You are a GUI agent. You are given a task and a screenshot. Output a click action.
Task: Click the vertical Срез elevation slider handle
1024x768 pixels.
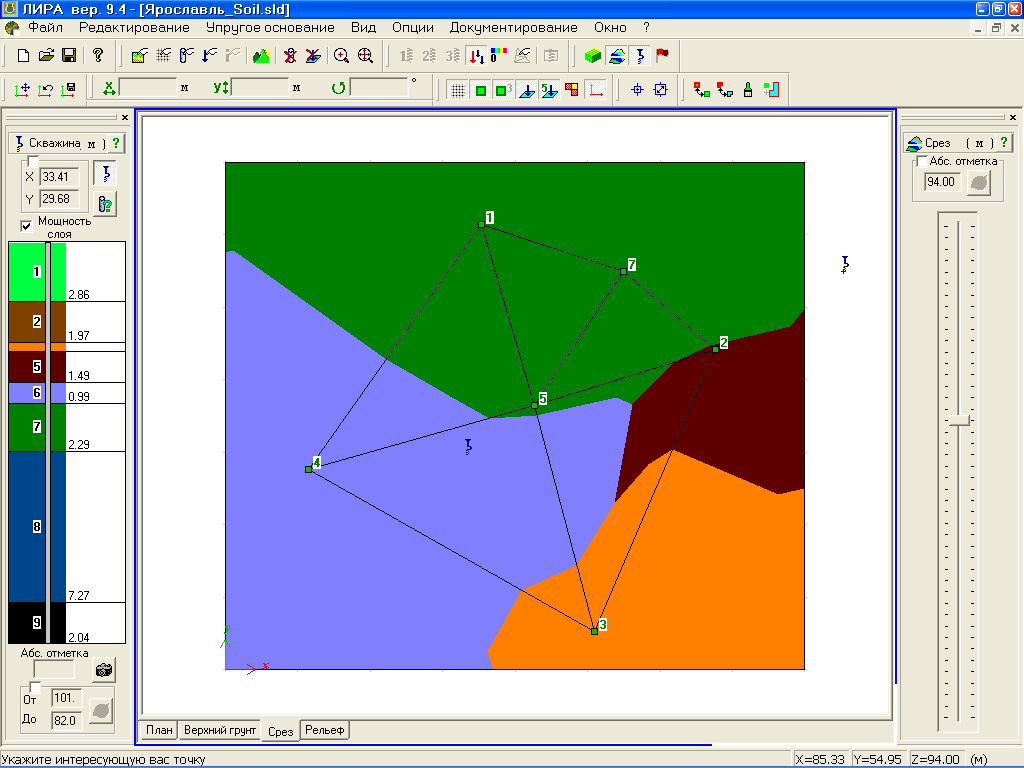(959, 421)
